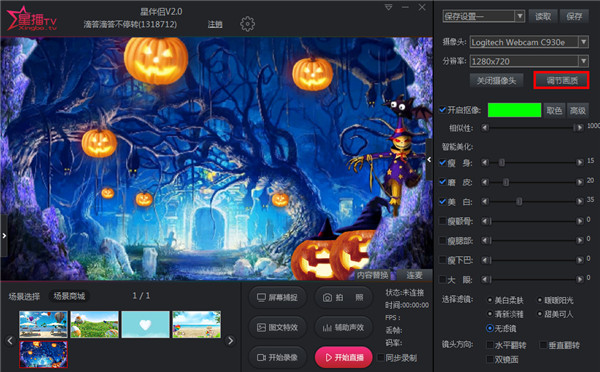Select the 美白柔肤 filter radio button

[490, 300]
